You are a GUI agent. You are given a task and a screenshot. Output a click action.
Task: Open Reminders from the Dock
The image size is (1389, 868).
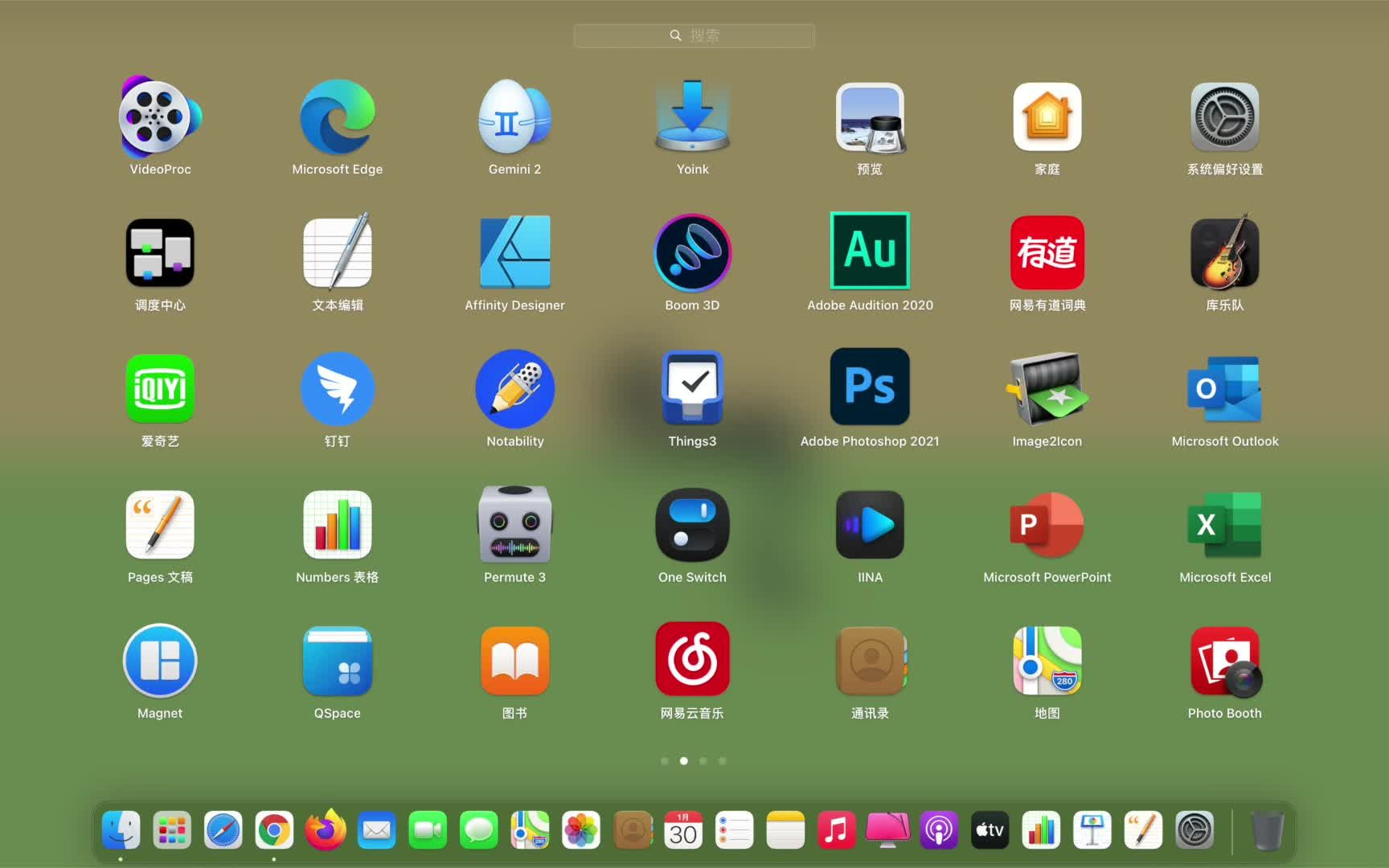735,830
